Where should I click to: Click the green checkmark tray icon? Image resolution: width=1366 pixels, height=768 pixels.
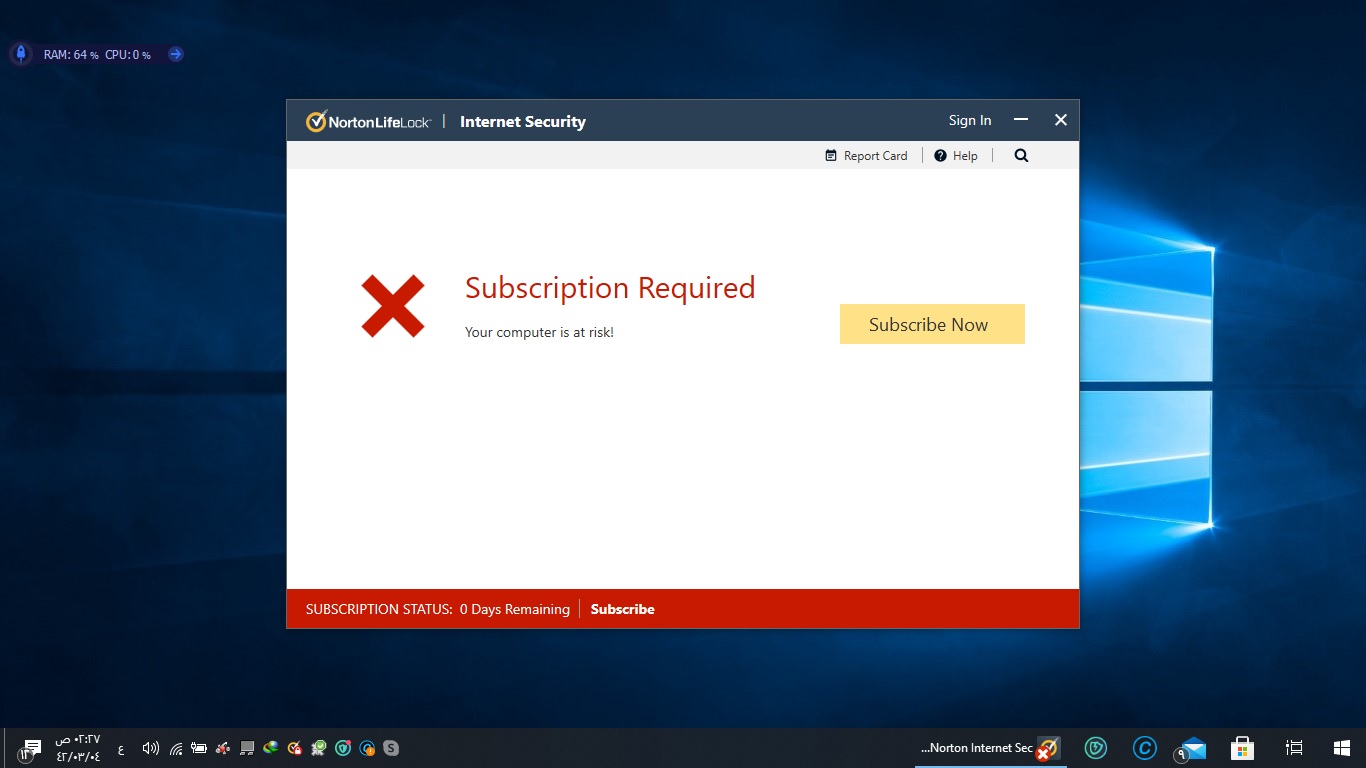coord(319,748)
